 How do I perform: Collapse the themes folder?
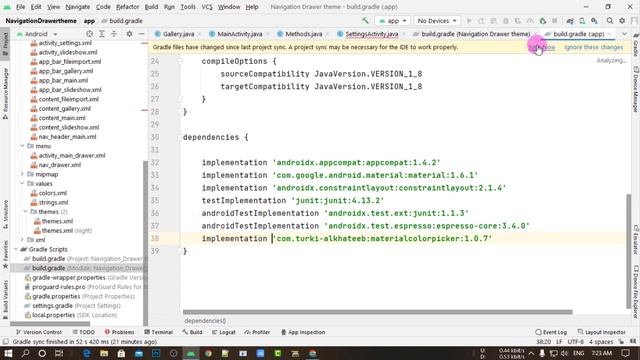[x=25, y=211]
